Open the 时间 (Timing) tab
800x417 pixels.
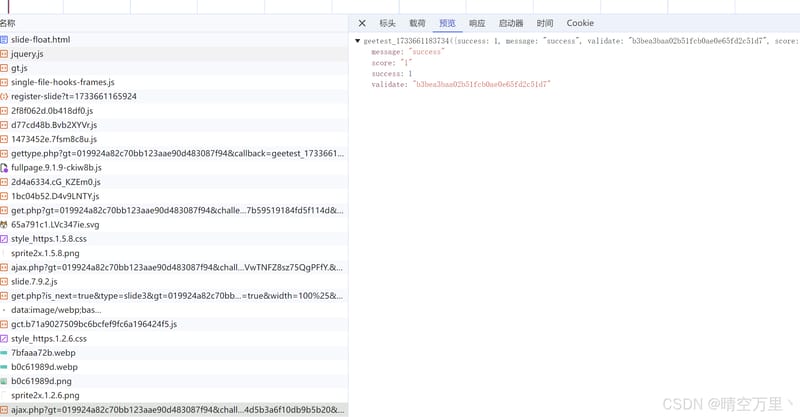click(544, 23)
